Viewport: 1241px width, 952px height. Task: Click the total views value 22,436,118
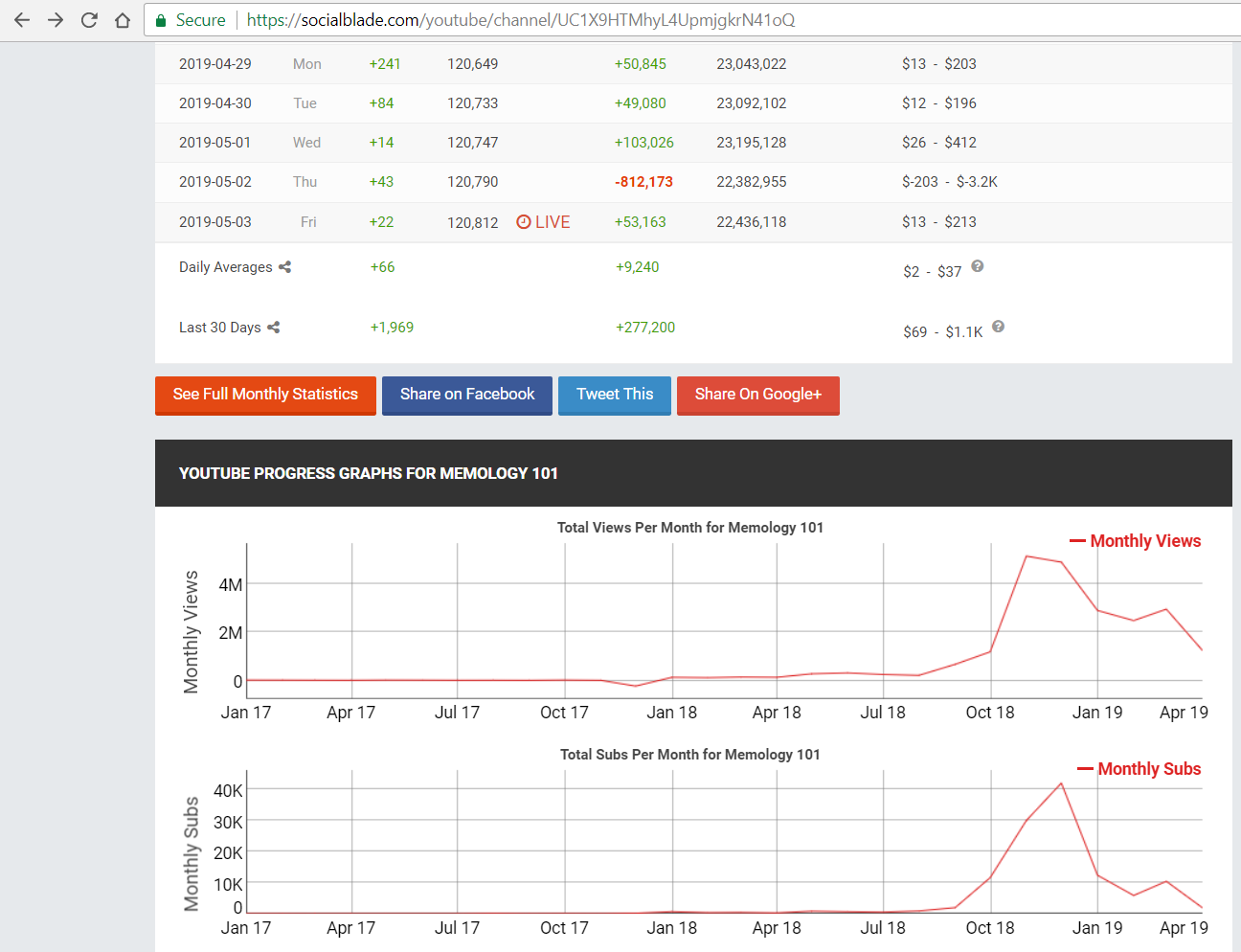[752, 222]
